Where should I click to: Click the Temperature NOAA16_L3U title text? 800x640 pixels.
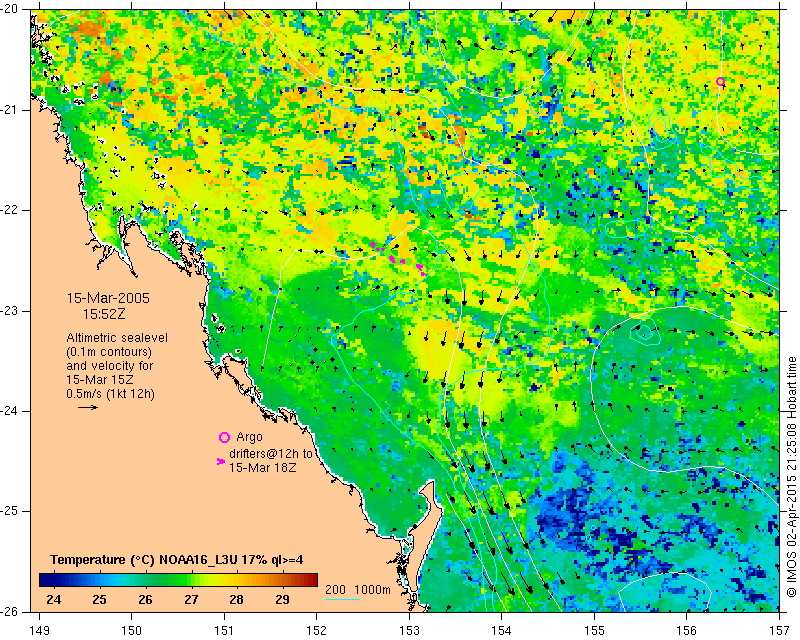coord(177,560)
